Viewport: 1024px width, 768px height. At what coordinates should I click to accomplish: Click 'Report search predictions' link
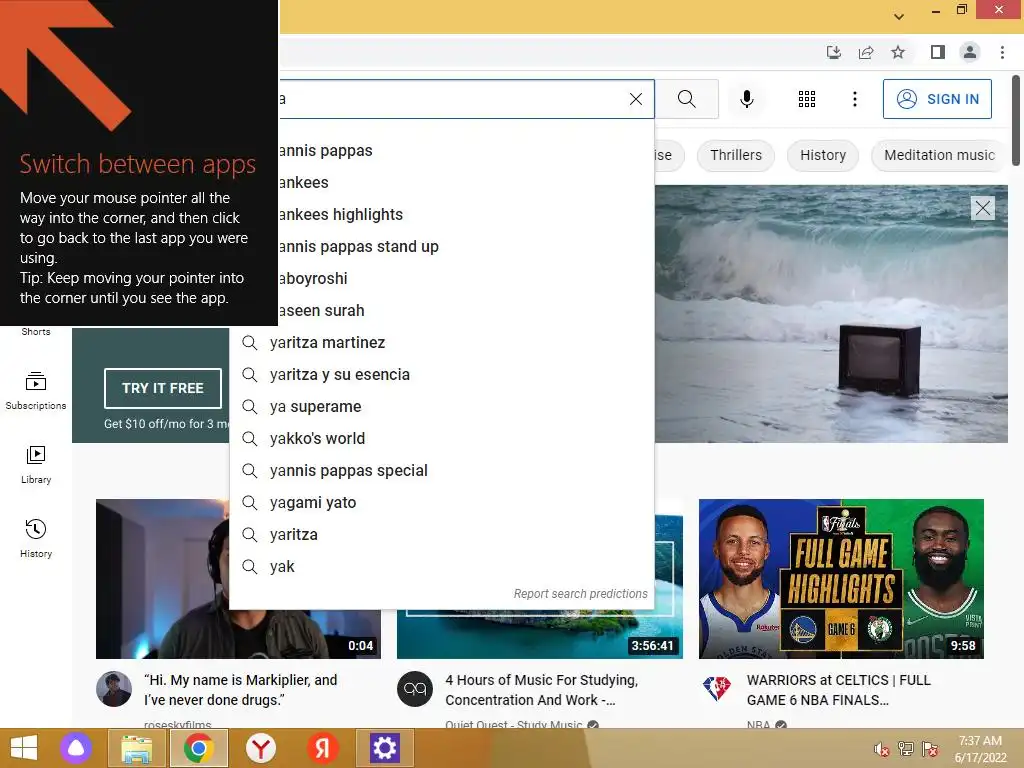tap(580, 594)
